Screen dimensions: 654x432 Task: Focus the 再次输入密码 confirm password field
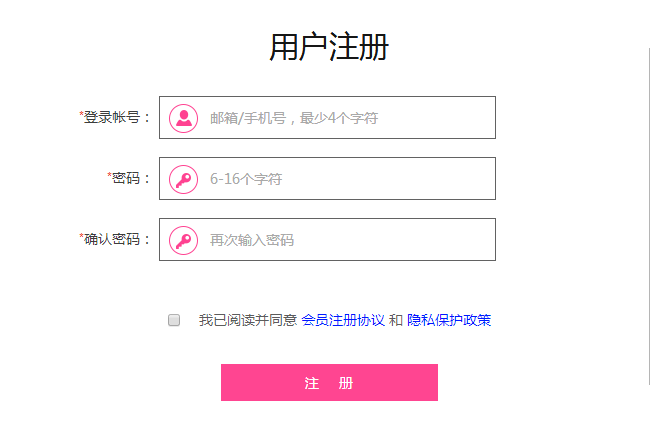[x=327, y=239]
